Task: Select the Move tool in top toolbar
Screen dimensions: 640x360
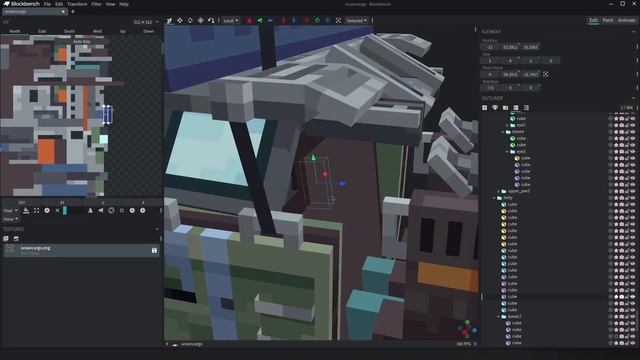Action: pos(169,20)
